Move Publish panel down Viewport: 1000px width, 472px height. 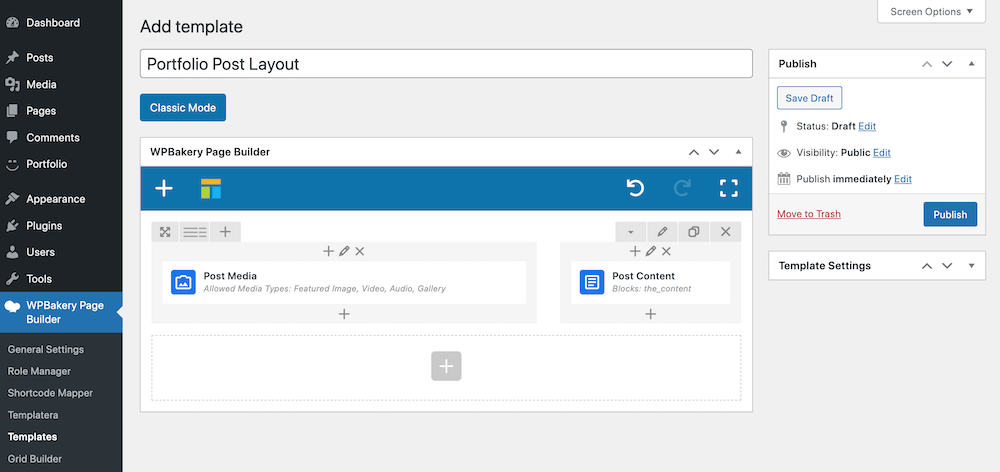(947, 64)
